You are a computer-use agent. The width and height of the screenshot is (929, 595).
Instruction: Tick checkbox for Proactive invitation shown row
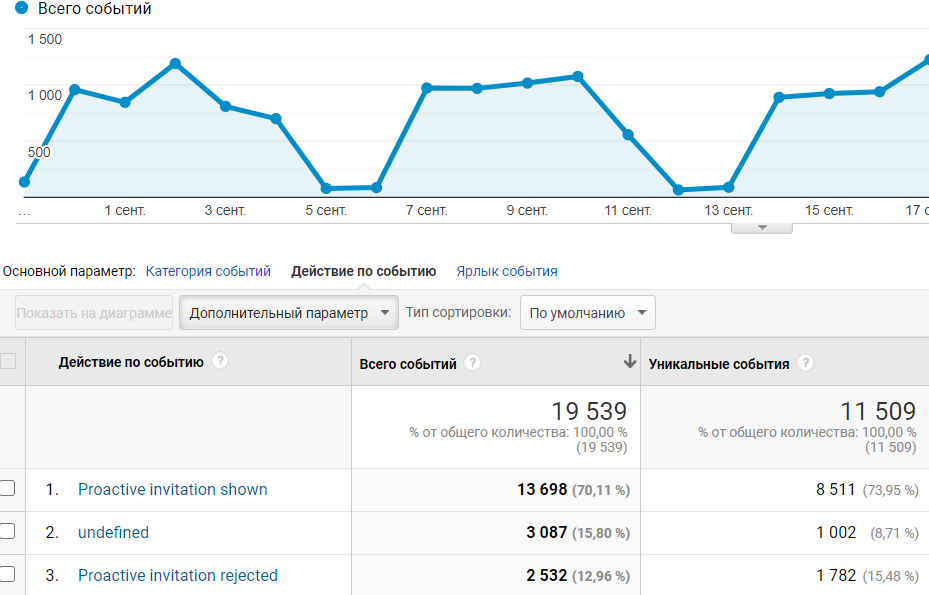[7, 489]
